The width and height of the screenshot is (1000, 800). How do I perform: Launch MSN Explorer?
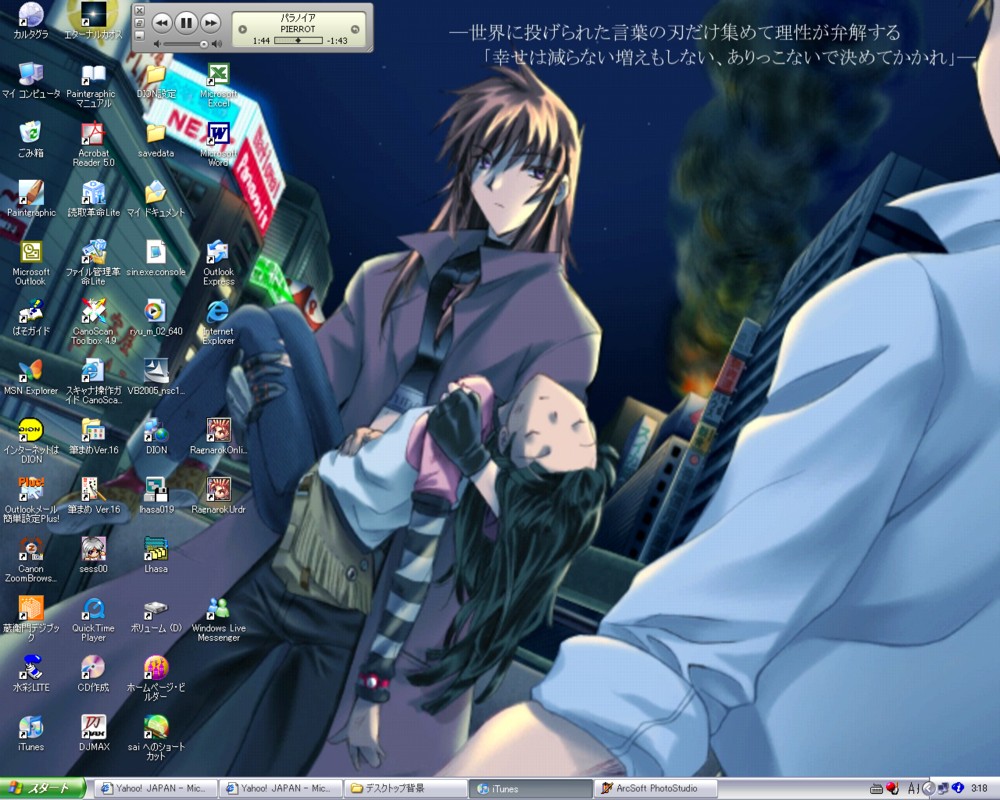click(x=31, y=377)
